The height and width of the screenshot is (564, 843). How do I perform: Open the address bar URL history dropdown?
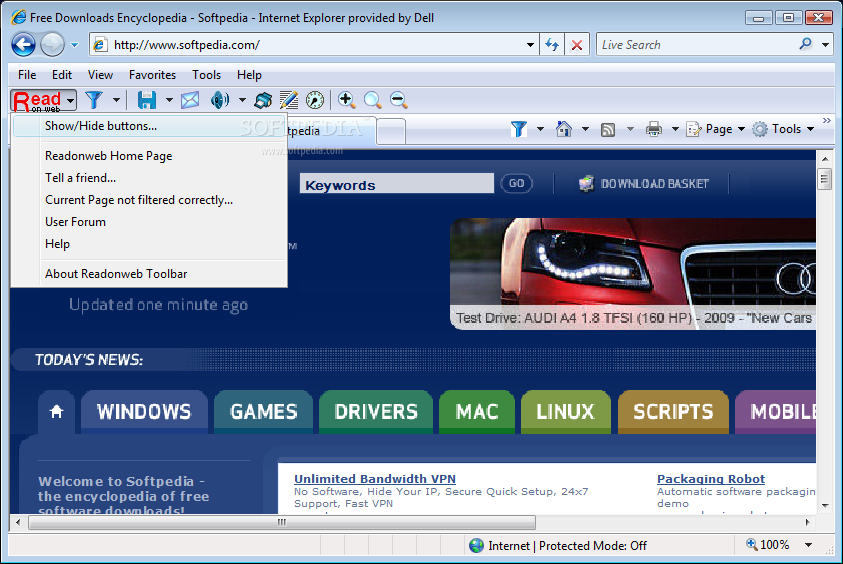point(530,45)
